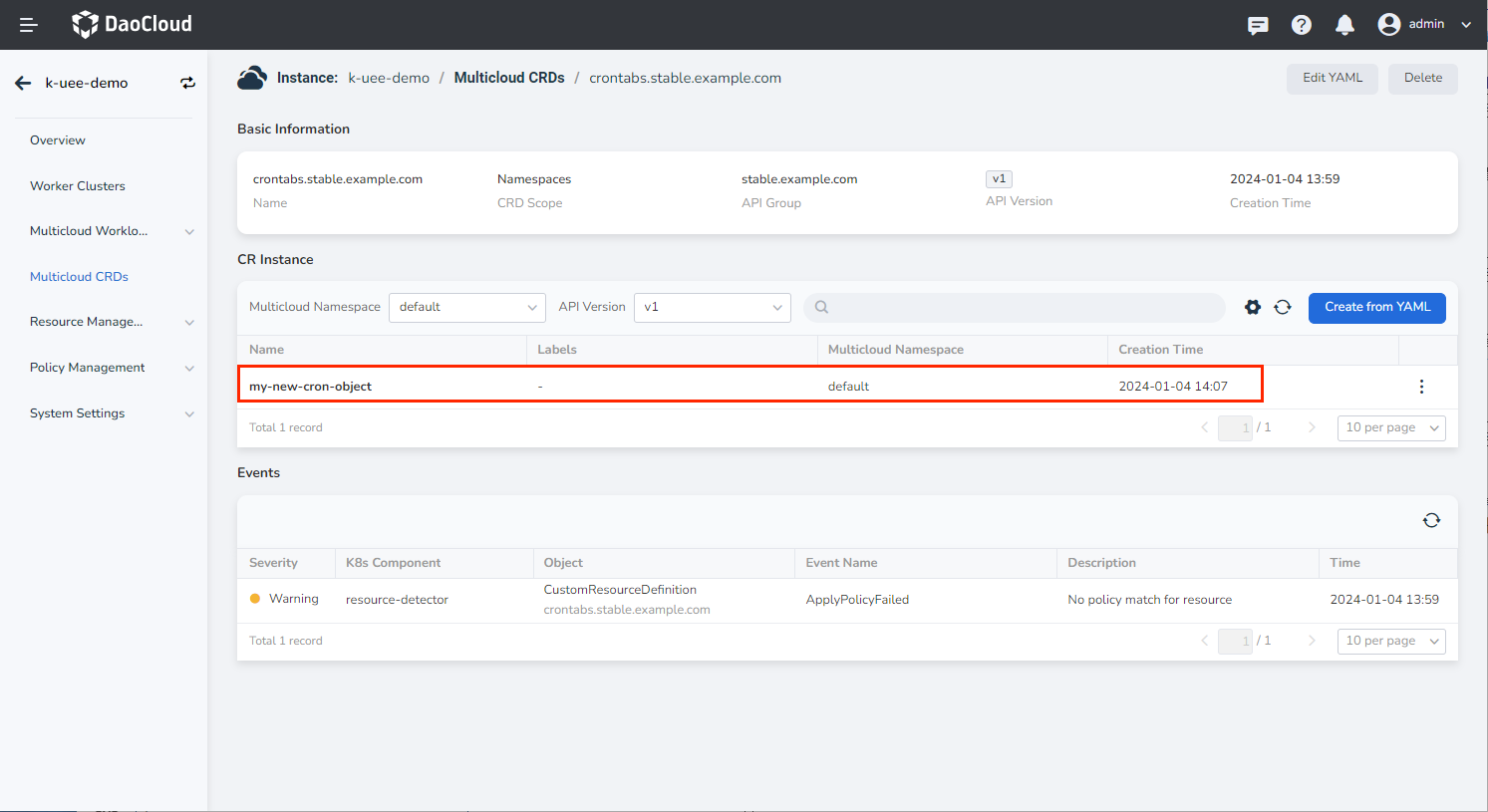The height and width of the screenshot is (812, 1488).
Task: Click Multicloud CRDs breadcrumb link
Action: coord(509,78)
